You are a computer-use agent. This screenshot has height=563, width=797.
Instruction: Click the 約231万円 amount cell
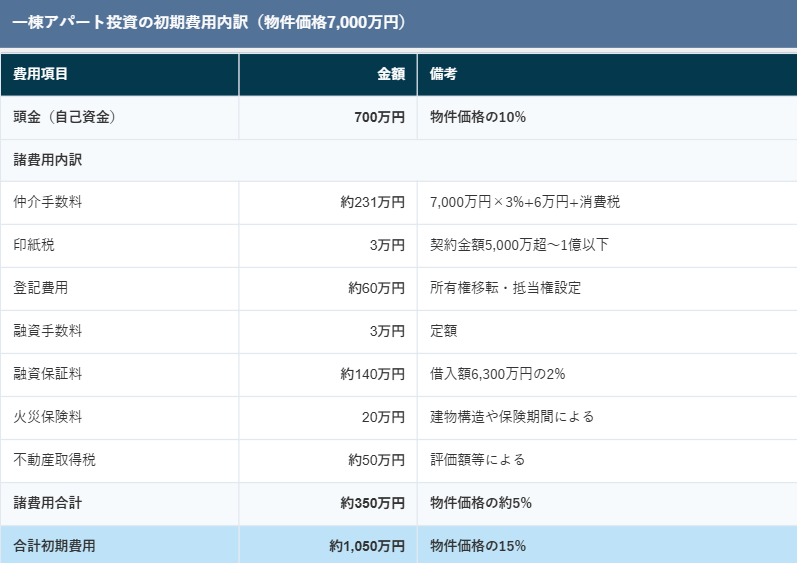coord(372,202)
